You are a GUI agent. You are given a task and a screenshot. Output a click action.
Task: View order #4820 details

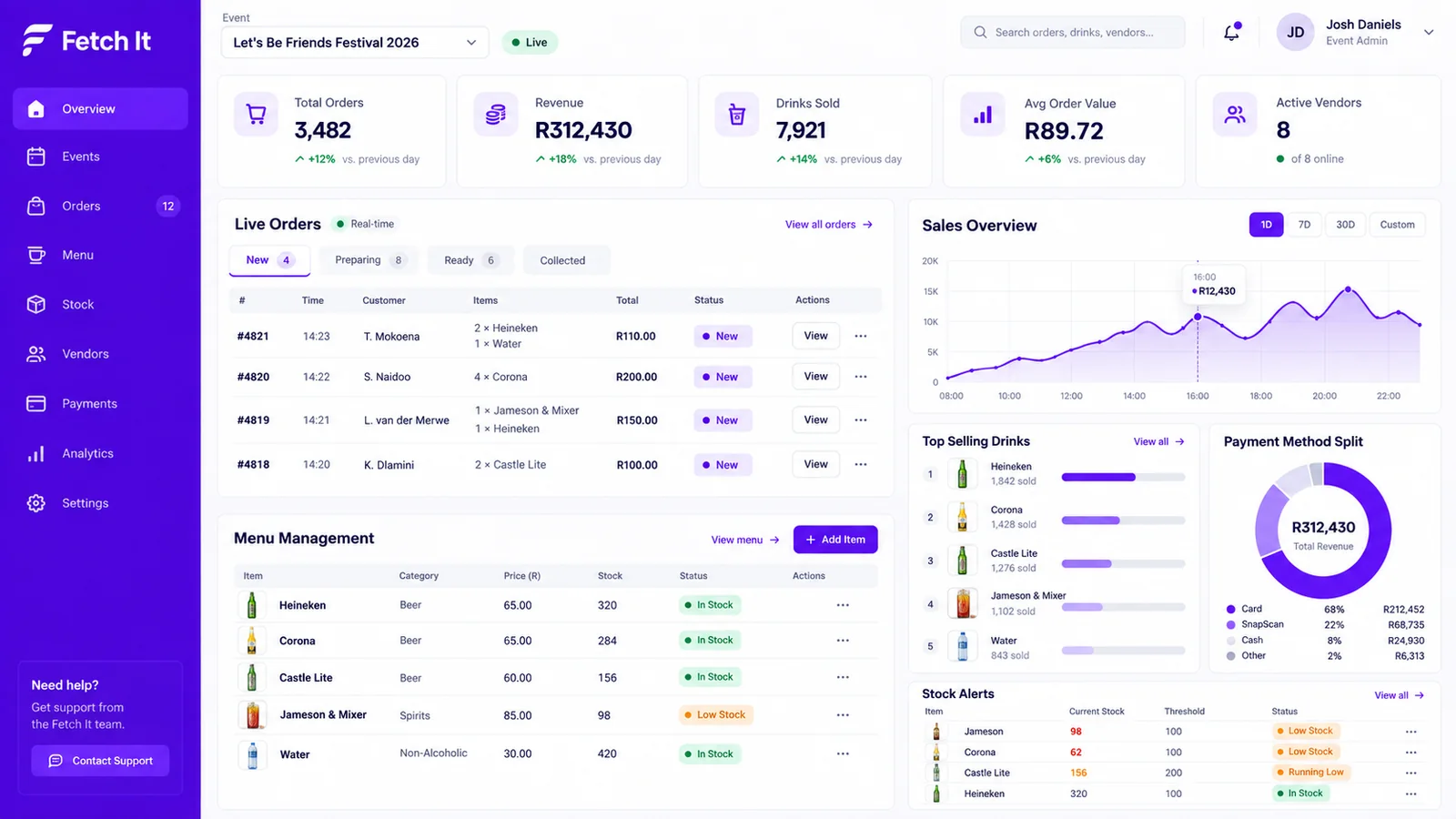[815, 377]
